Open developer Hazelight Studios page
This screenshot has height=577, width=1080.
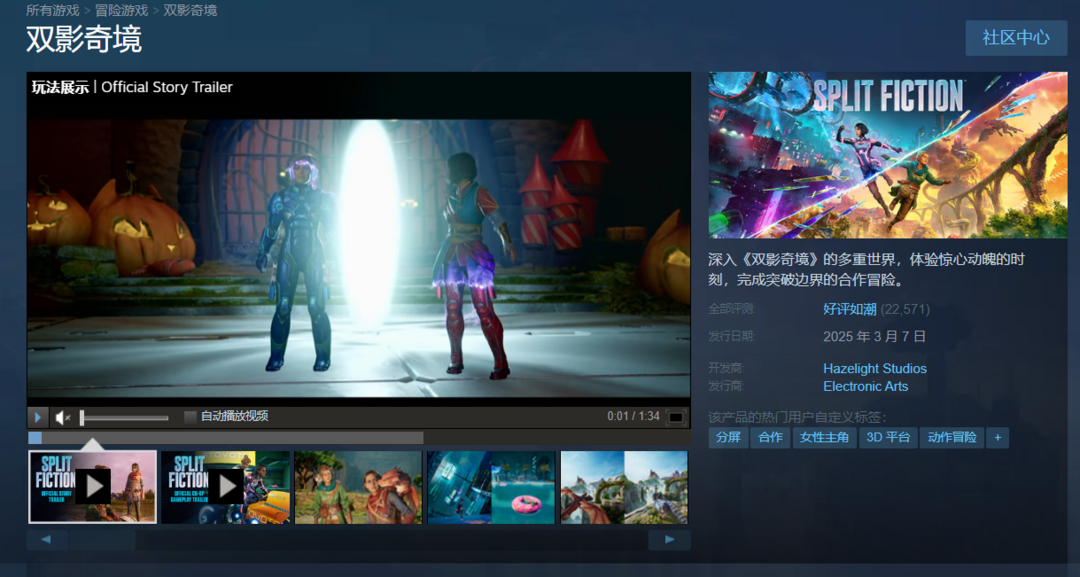tap(875, 368)
